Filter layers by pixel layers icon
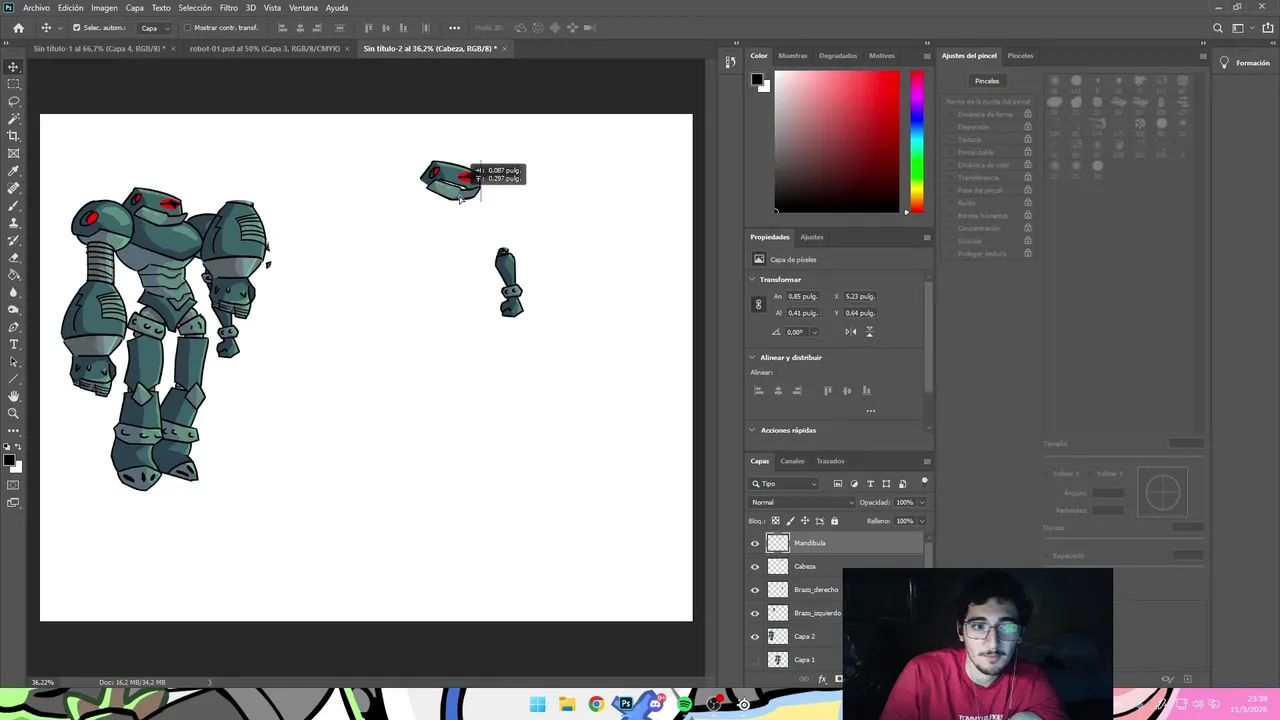1280x720 pixels. click(x=838, y=484)
